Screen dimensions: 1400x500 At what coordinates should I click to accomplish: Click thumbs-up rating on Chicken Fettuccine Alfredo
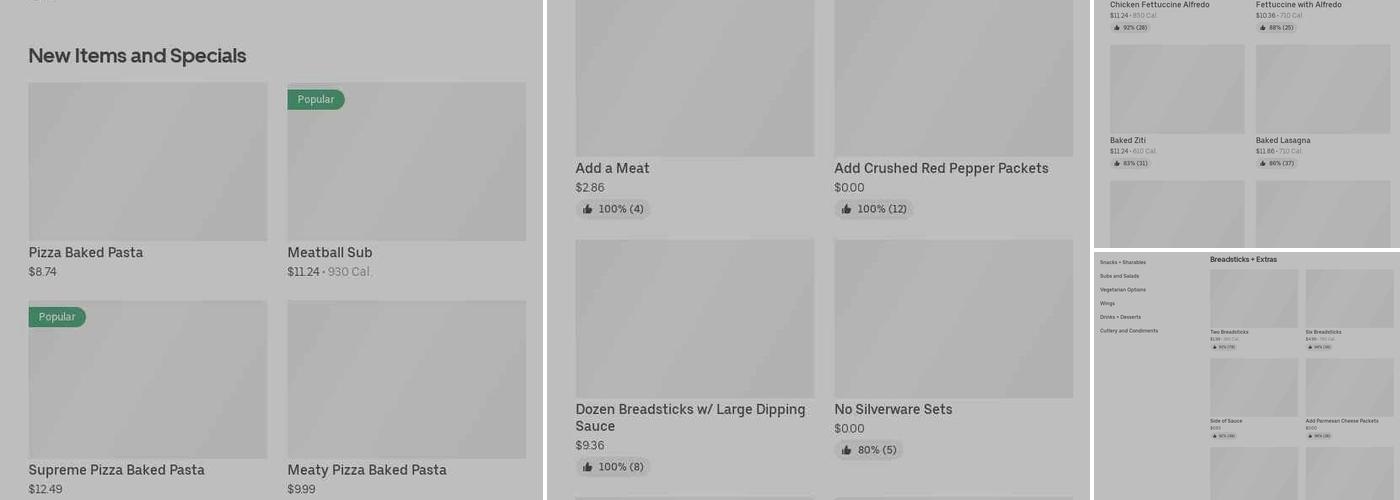point(1130,28)
